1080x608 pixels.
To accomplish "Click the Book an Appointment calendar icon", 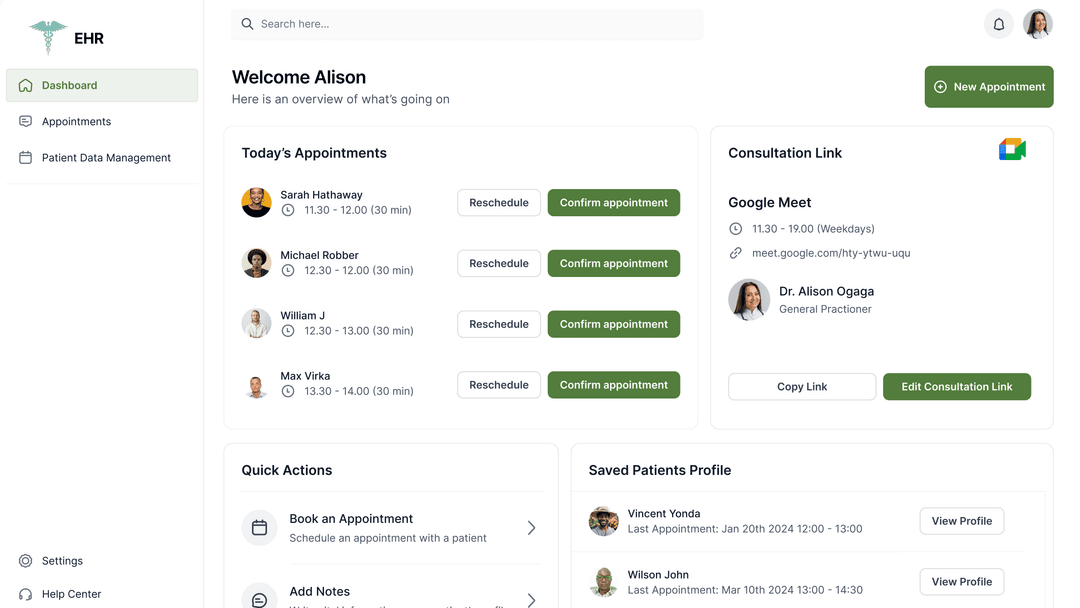I will 259,528.
